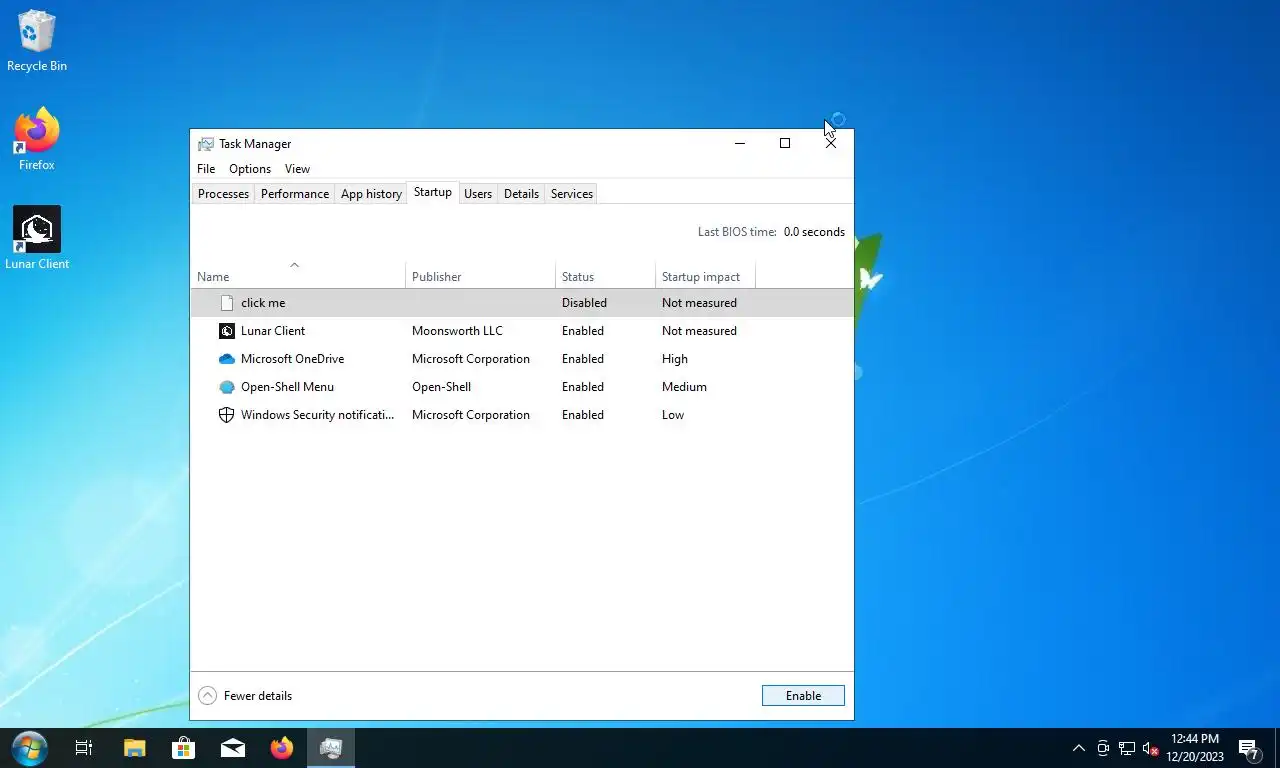Image resolution: width=1280 pixels, height=768 pixels.
Task: Open the View menu
Action: (x=297, y=169)
